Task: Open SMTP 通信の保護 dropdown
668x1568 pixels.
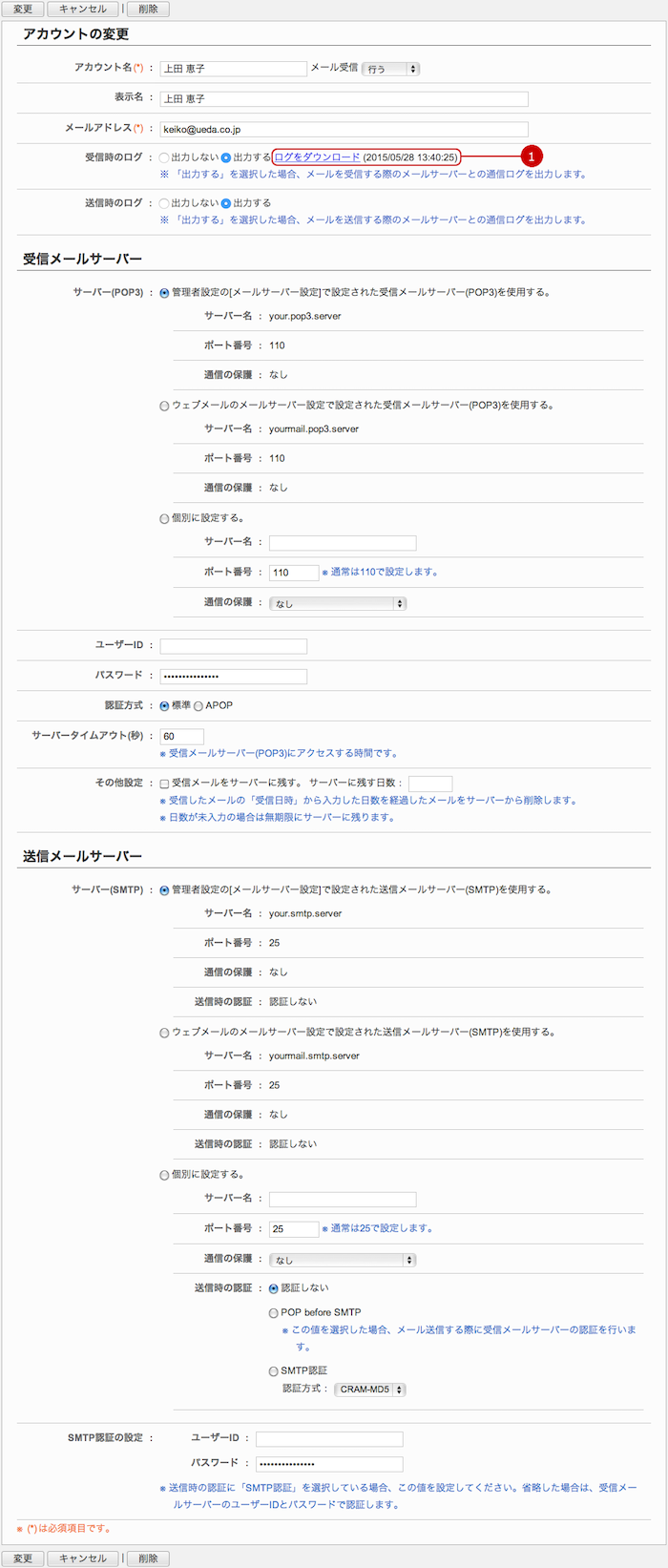Action: pos(343,1260)
